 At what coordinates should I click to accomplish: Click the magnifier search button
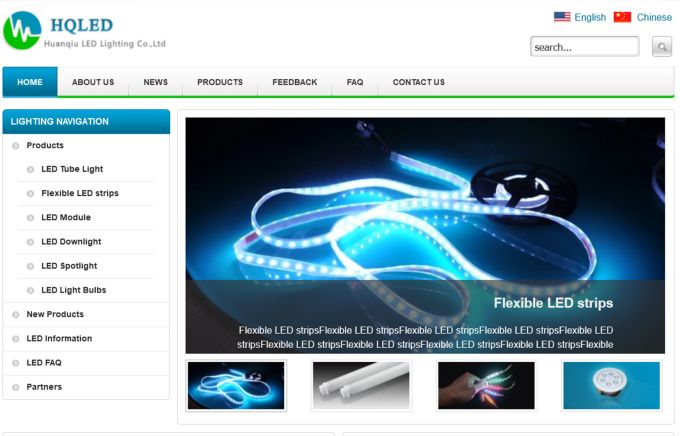tap(662, 46)
